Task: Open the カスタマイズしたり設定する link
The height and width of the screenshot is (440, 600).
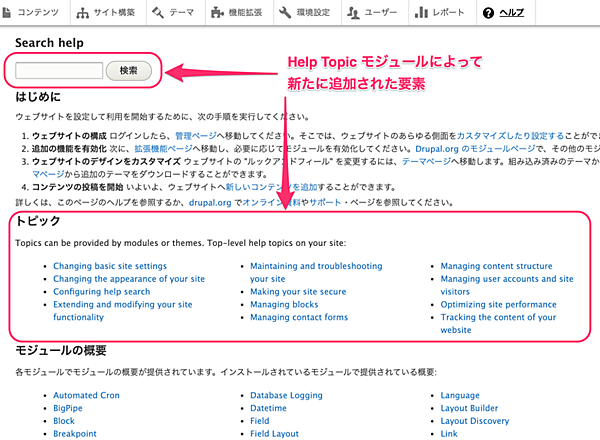Action: coord(510,136)
